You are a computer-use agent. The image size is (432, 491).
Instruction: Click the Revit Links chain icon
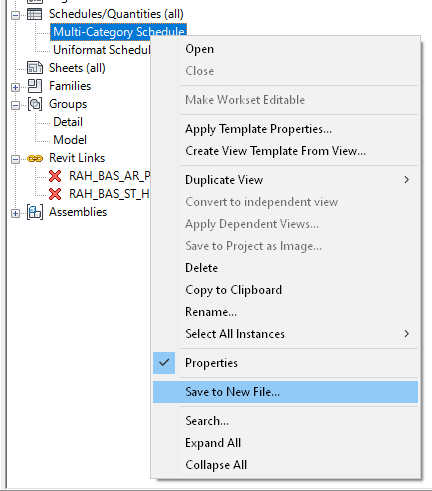click(x=35, y=158)
